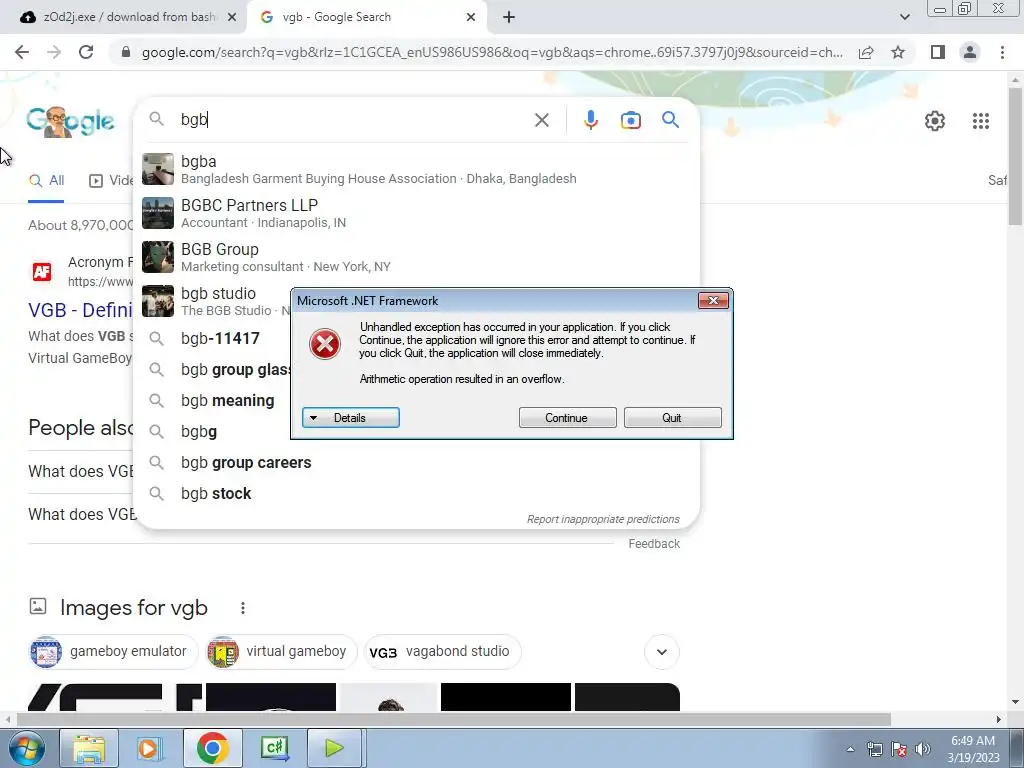Click the browser forward arrow
1024x768 pixels.
(54, 52)
